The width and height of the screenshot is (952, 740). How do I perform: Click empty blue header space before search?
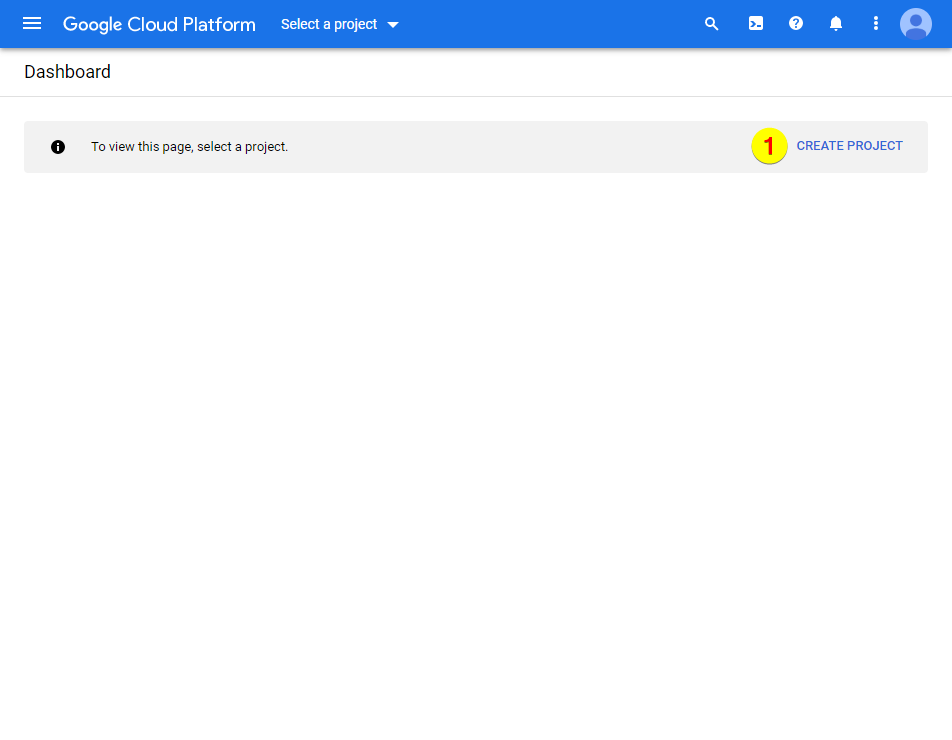(550, 24)
